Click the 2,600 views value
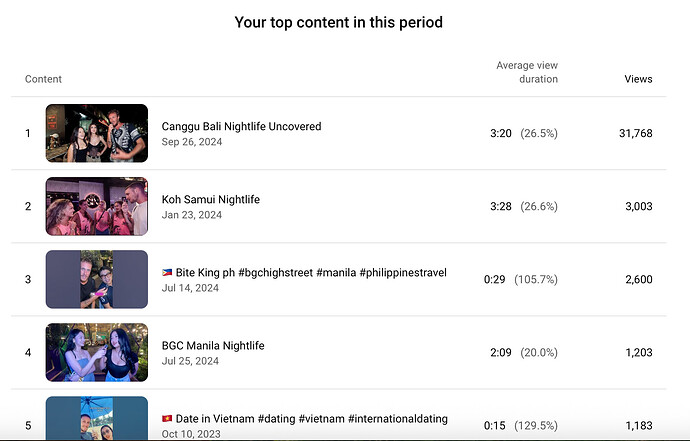Viewport: 690px width, 441px height. pyautogui.click(x=639, y=279)
